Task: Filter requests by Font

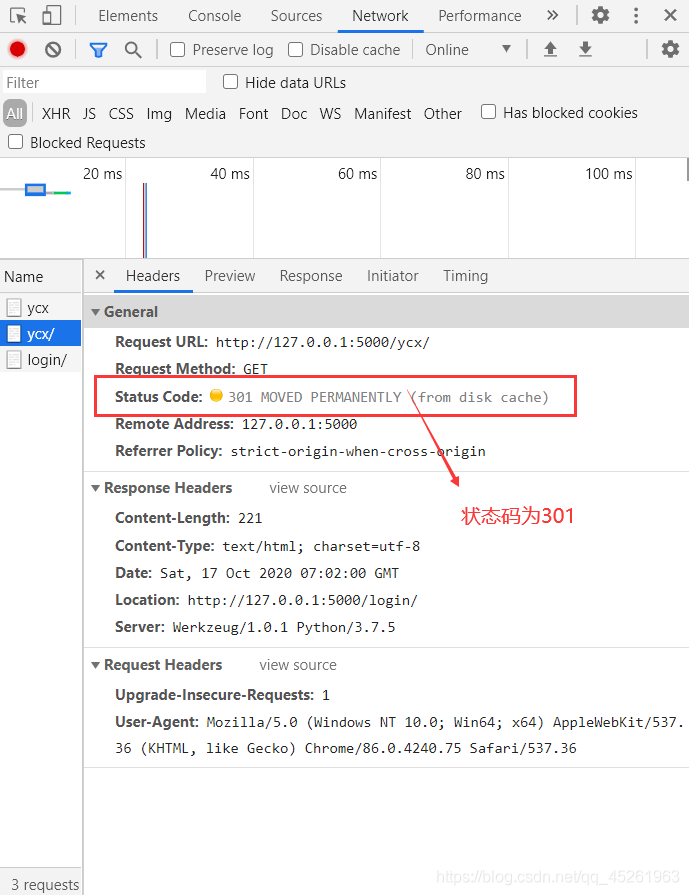Action: [x=253, y=114]
